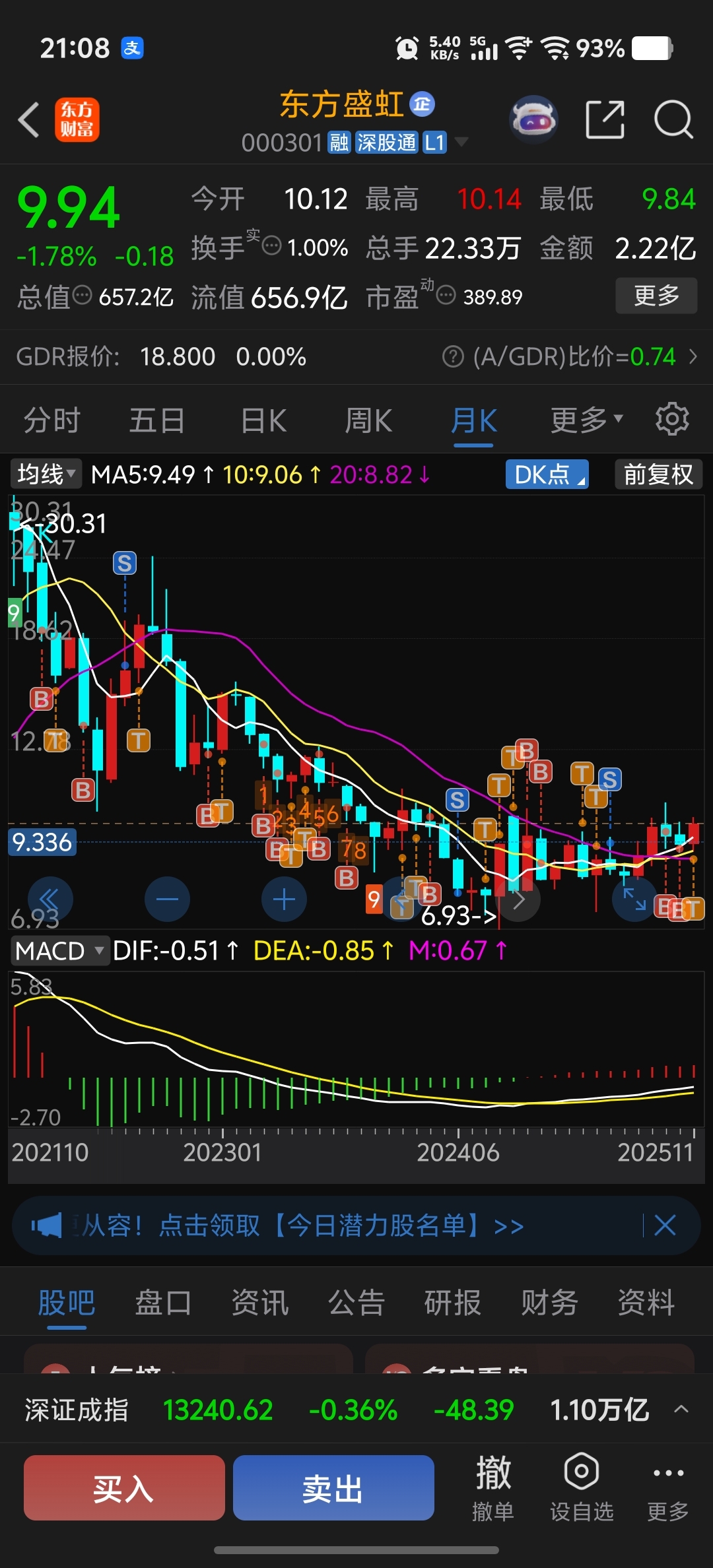
Task: Open the 均线 indicator dropdown
Action: click(x=46, y=474)
